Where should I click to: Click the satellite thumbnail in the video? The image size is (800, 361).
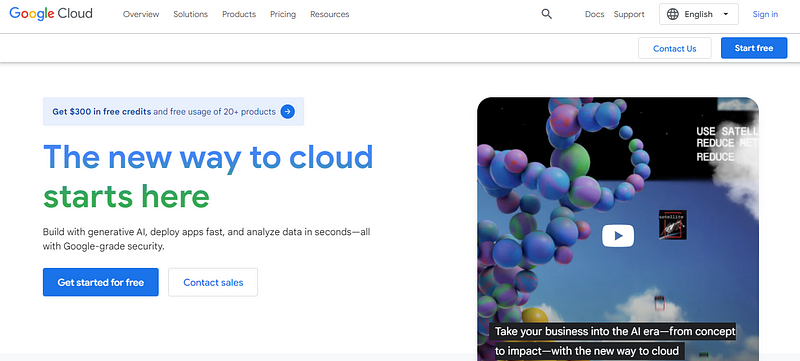pyautogui.click(x=672, y=224)
